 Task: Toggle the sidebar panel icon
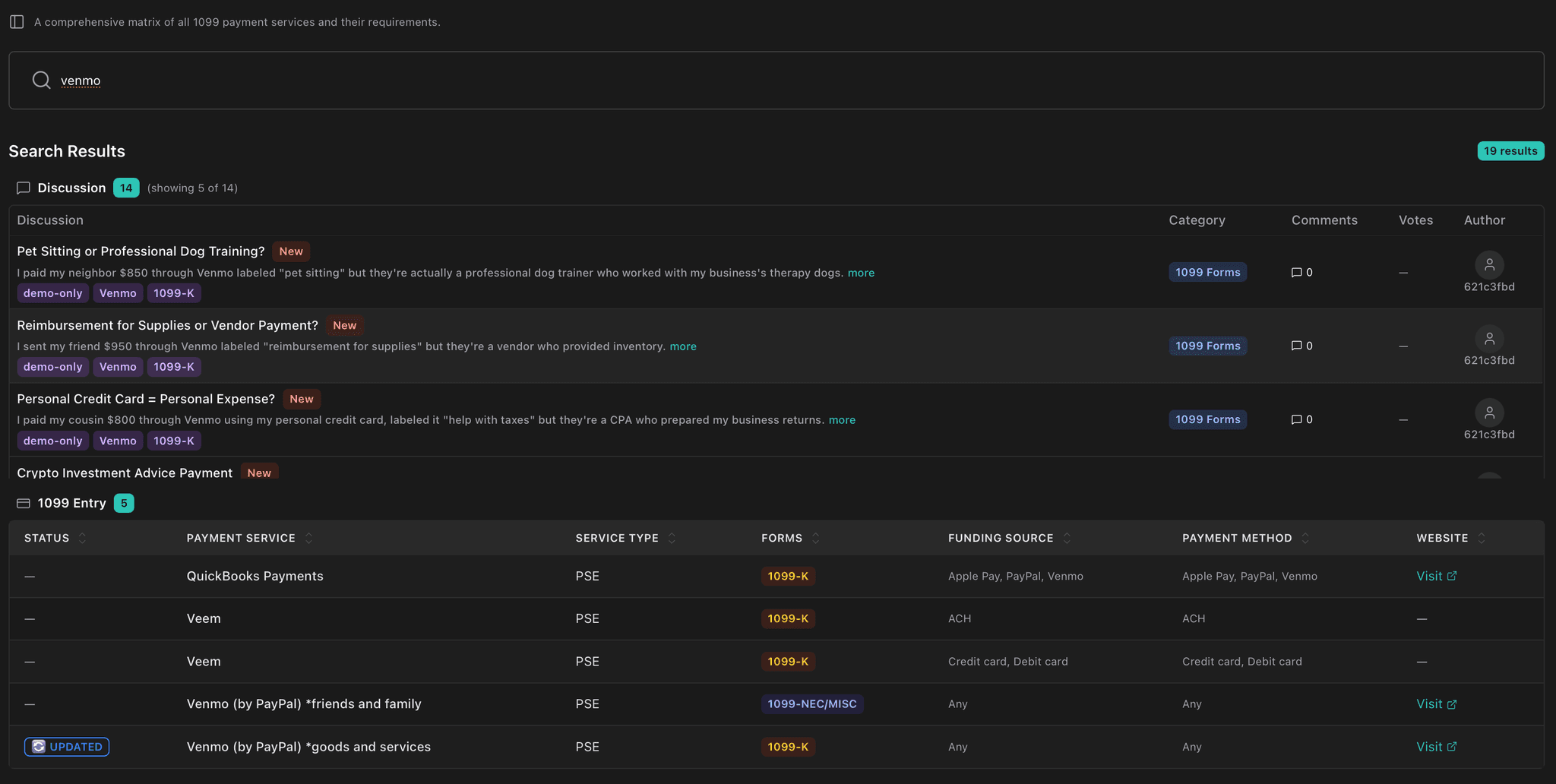tap(17, 22)
